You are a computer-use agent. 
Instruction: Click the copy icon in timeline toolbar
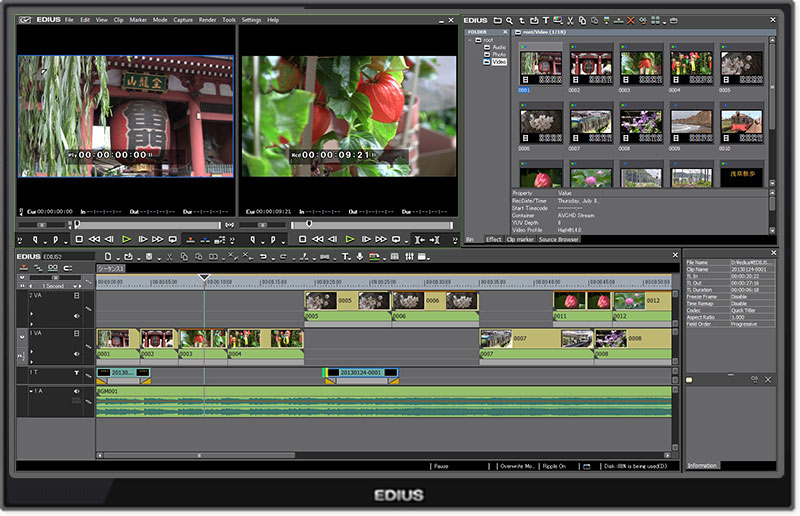[x=184, y=257]
